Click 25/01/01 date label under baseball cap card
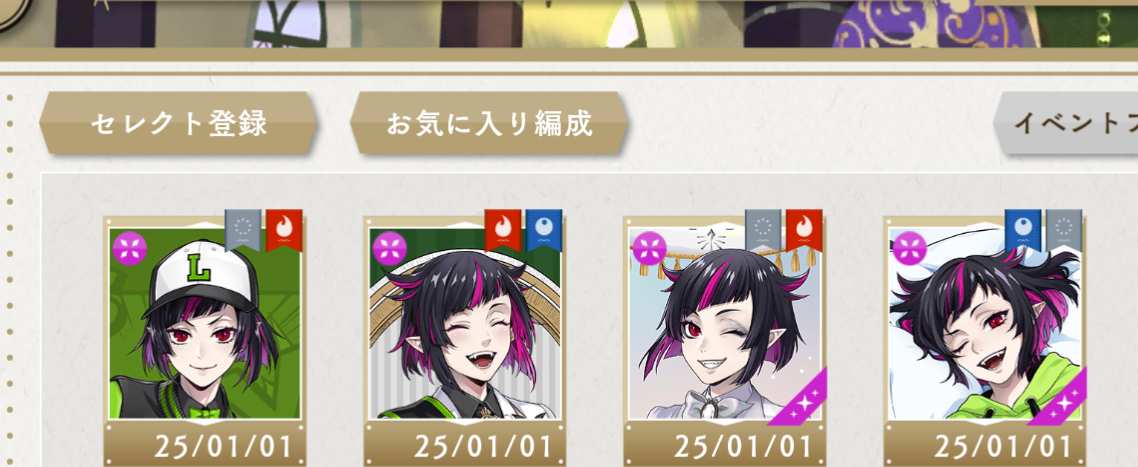Image resolution: width=1138 pixels, height=467 pixels. (x=223, y=446)
